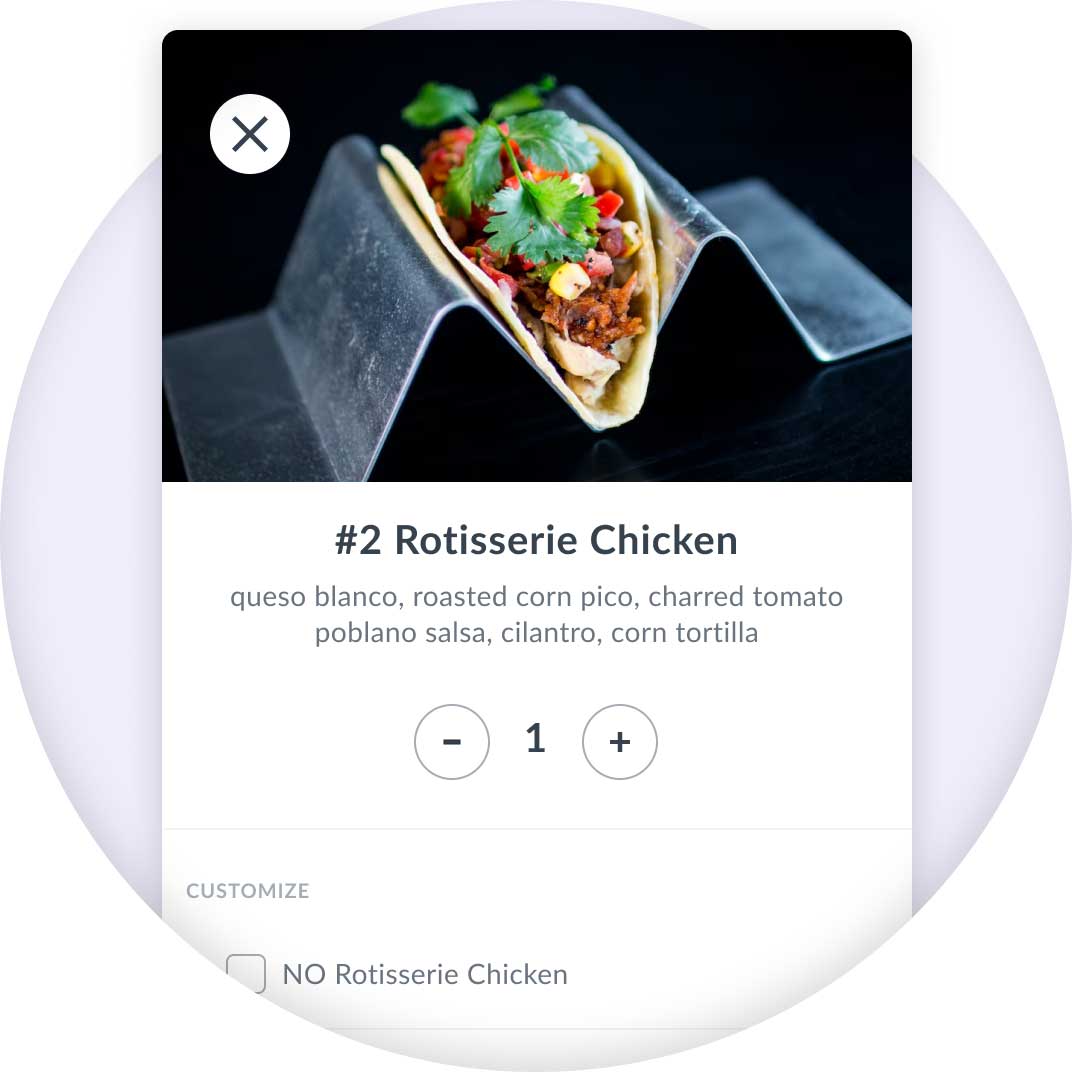
Task: Close the item details with the X icon
Action: tap(250, 134)
